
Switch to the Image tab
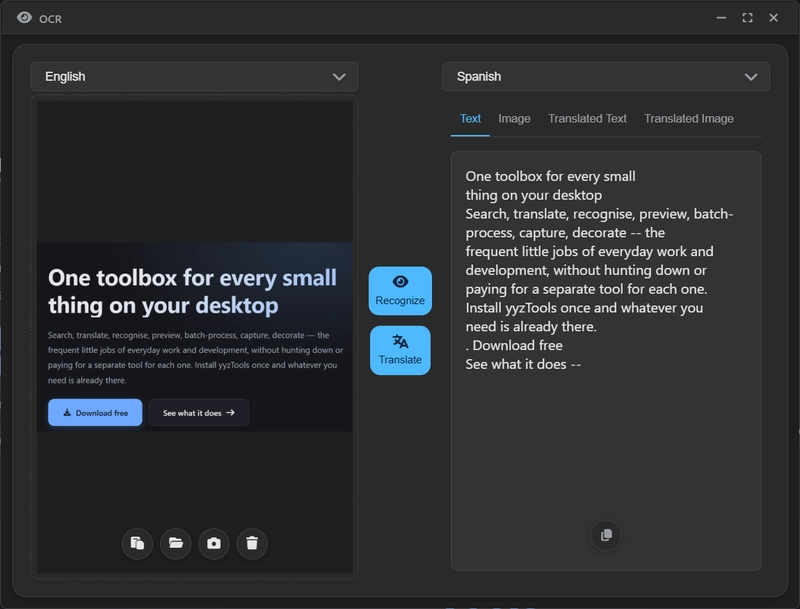[514, 119]
